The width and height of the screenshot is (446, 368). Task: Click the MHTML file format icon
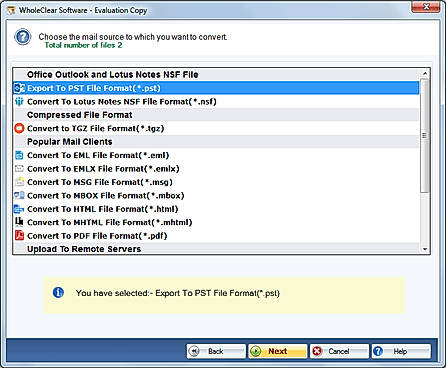point(19,222)
